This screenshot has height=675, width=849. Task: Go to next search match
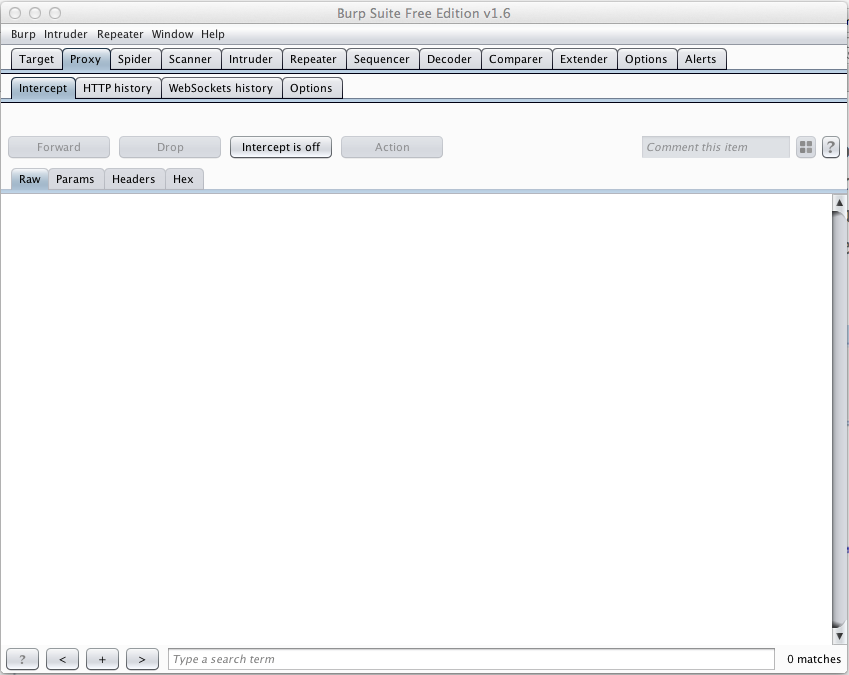pos(142,659)
